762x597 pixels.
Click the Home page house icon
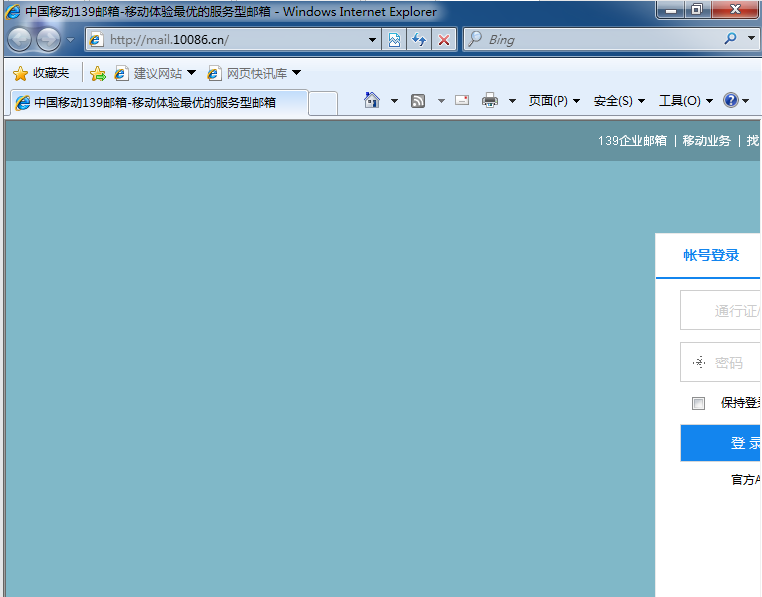coord(372,101)
